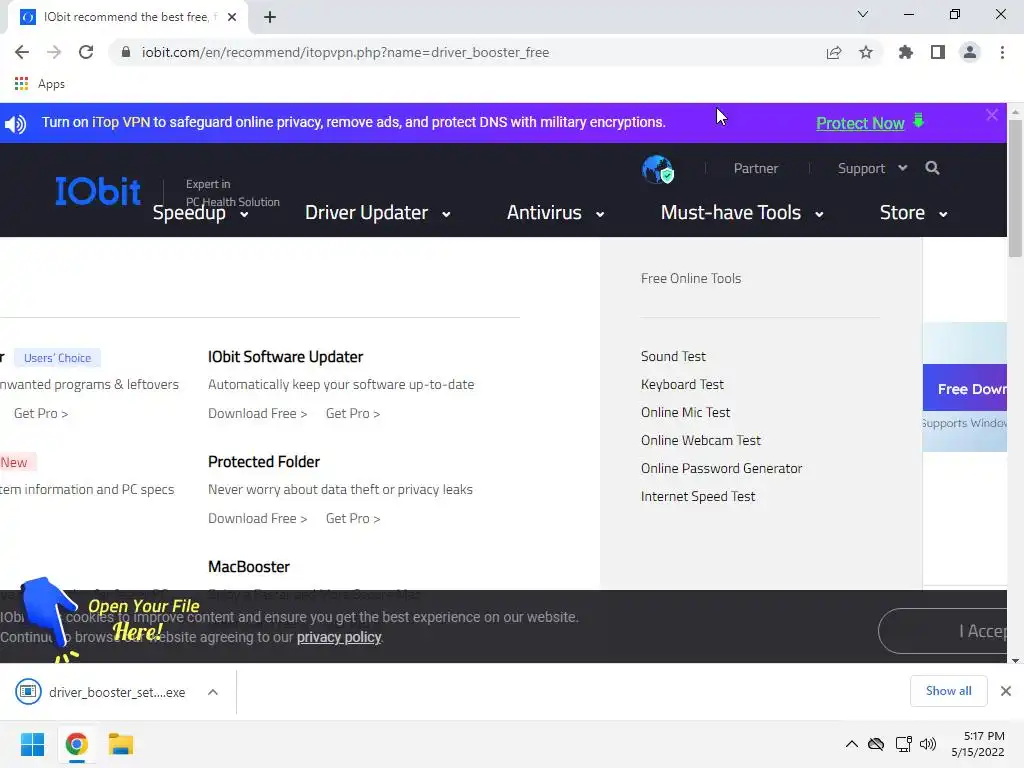Bookmark this page with the star icon
Screen dimensions: 1024x768
pyautogui.click(x=866, y=52)
